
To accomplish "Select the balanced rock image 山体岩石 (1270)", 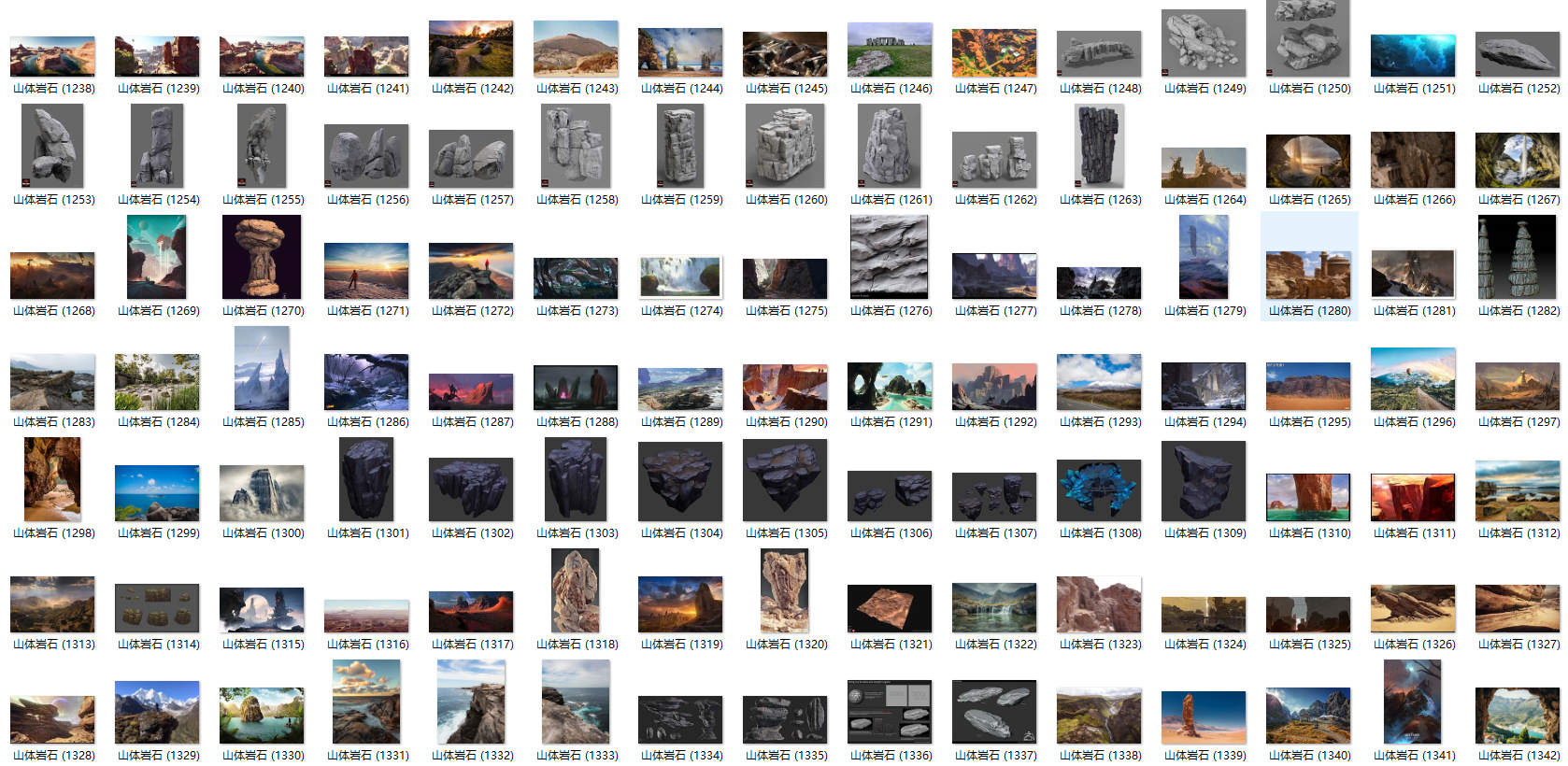I will click(262, 257).
